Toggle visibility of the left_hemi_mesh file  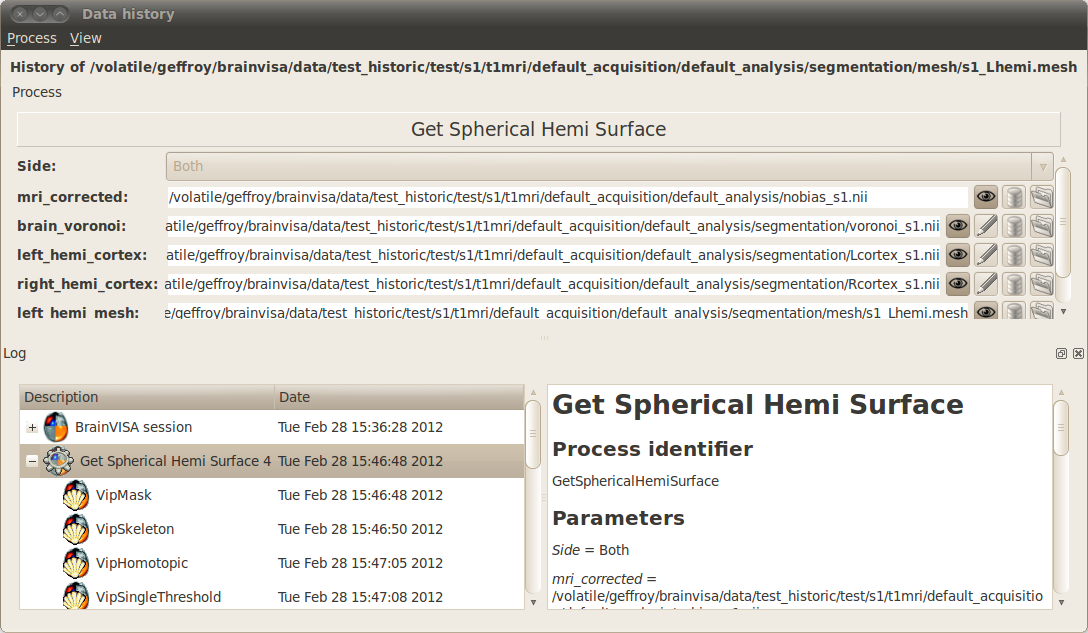point(985,312)
